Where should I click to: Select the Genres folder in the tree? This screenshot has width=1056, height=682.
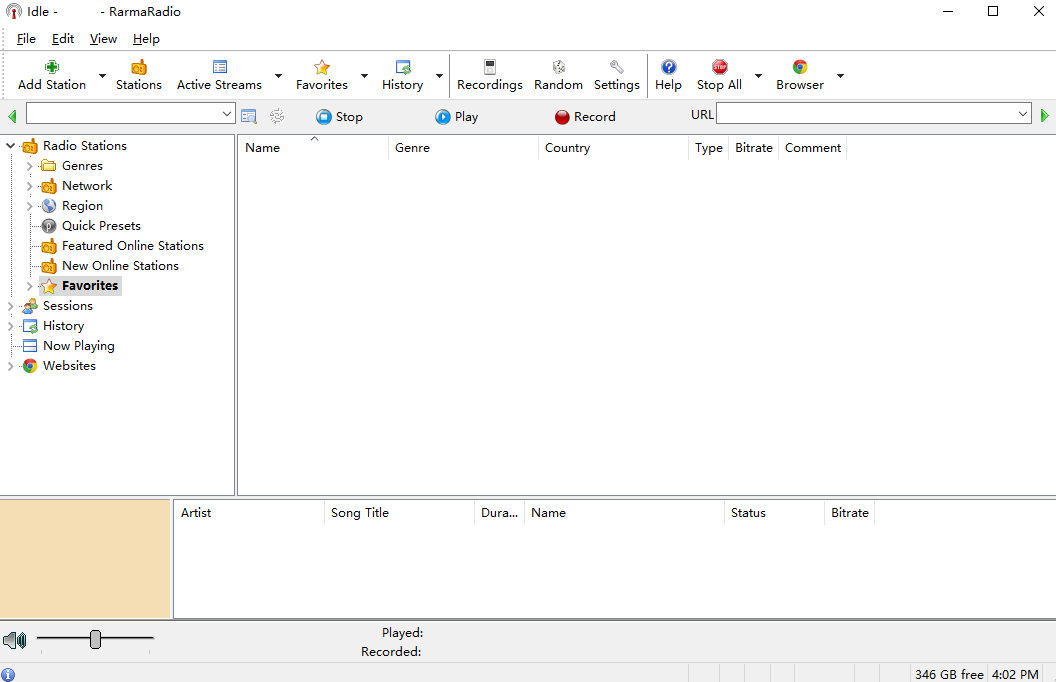click(82, 166)
